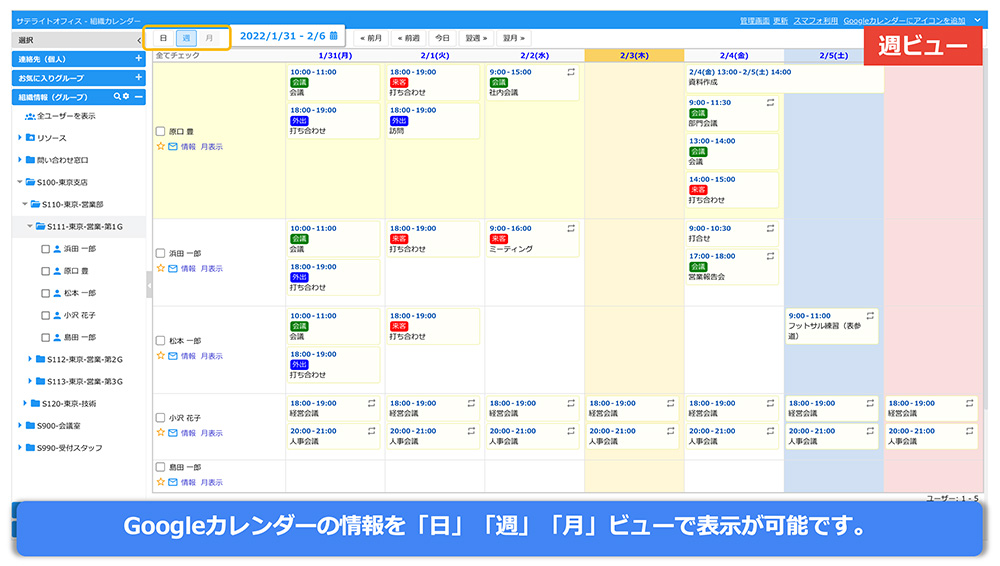1000x566 pixels.
Task: Open the スマフォ利用 link
Action: coord(816,21)
